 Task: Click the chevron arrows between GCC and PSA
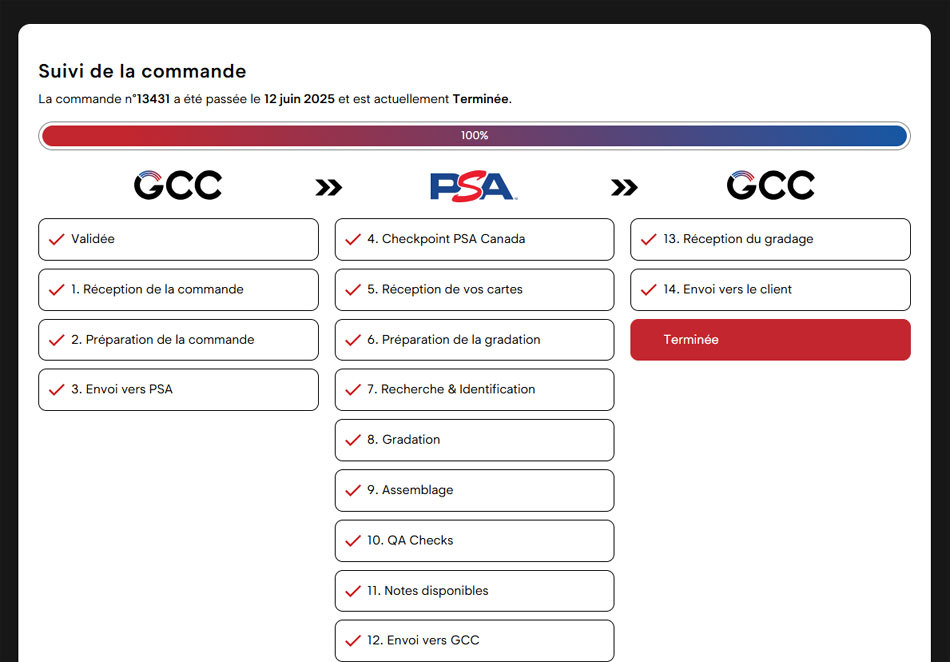329,186
